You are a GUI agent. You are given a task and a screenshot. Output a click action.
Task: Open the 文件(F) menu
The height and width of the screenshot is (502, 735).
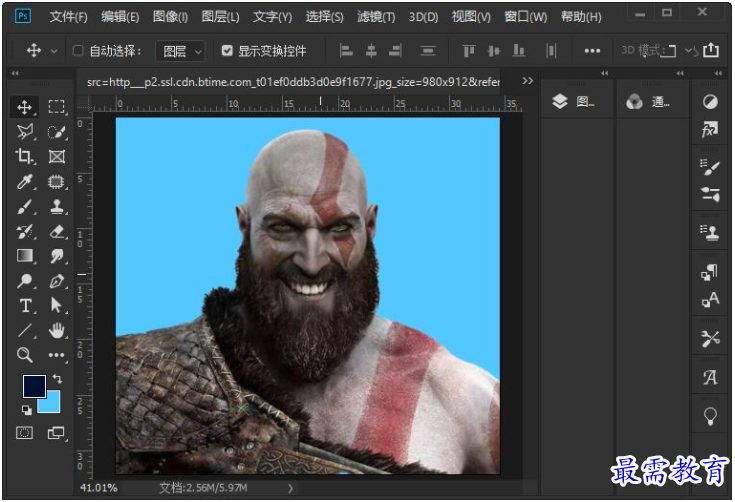(x=68, y=17)
